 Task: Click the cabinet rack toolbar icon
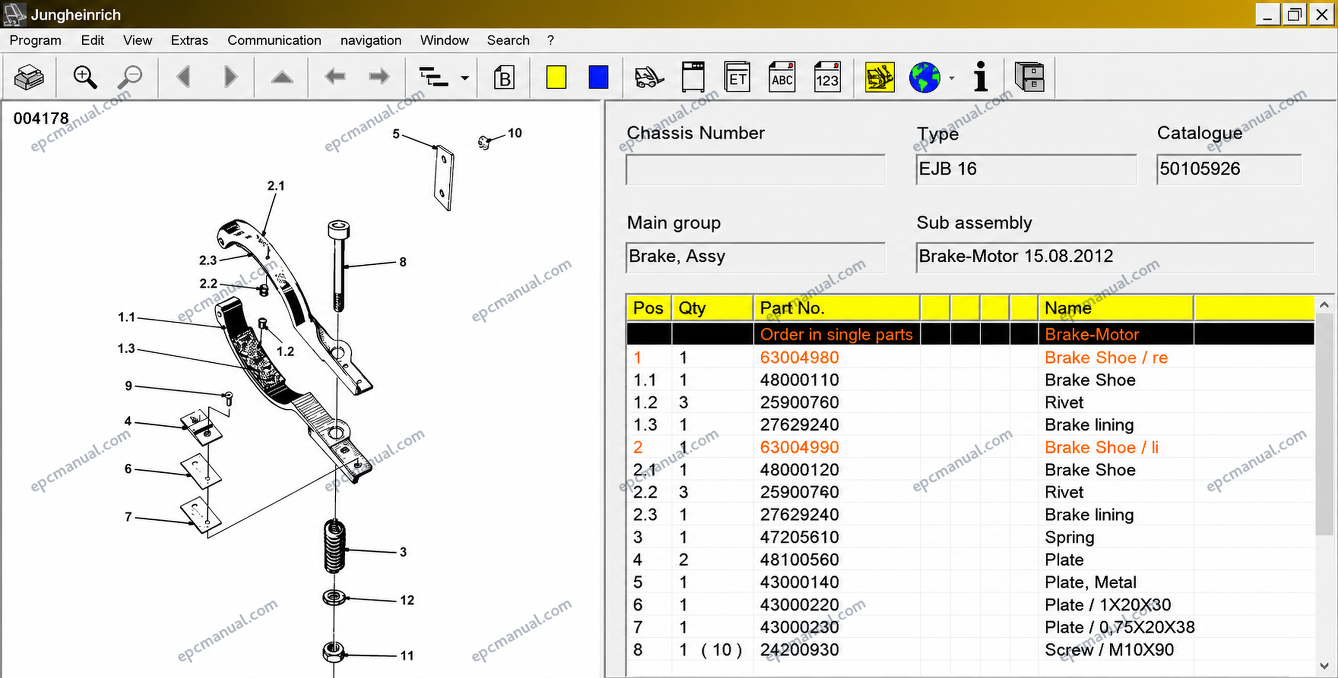[x=693, y=77]
